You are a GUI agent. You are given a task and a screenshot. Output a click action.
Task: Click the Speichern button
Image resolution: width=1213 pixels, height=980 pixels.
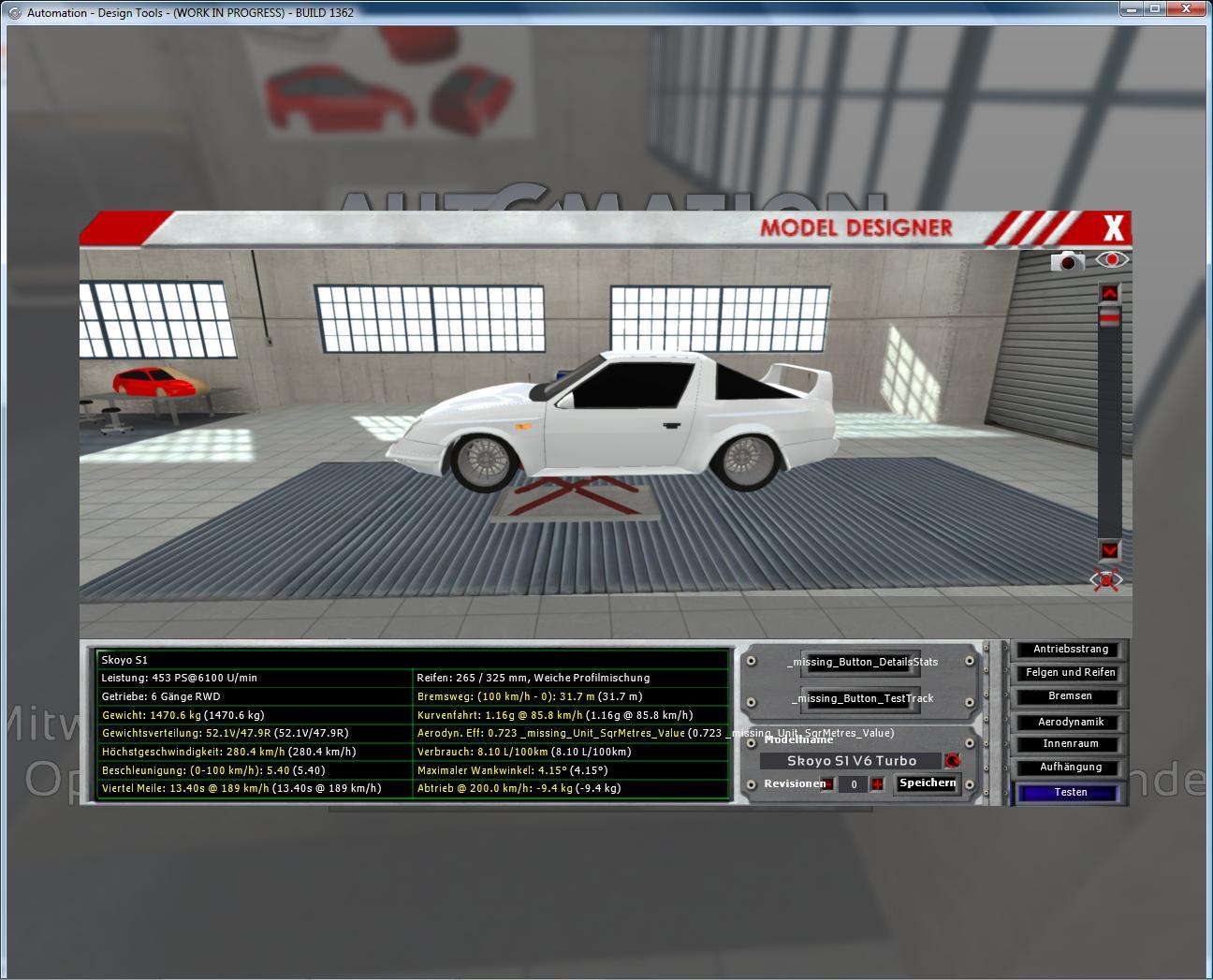pyautogui.click(x=927, y=783)
